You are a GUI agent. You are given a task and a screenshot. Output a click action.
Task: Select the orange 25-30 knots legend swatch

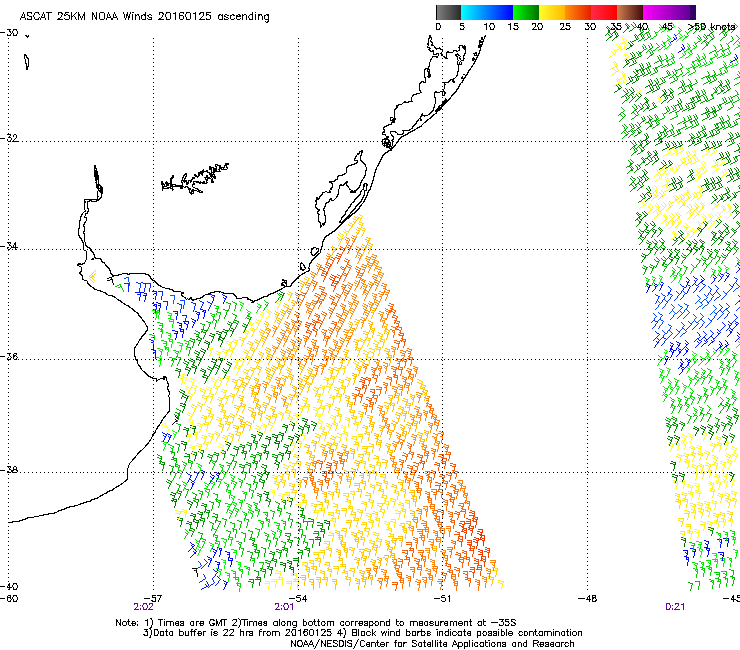(578, 12)
